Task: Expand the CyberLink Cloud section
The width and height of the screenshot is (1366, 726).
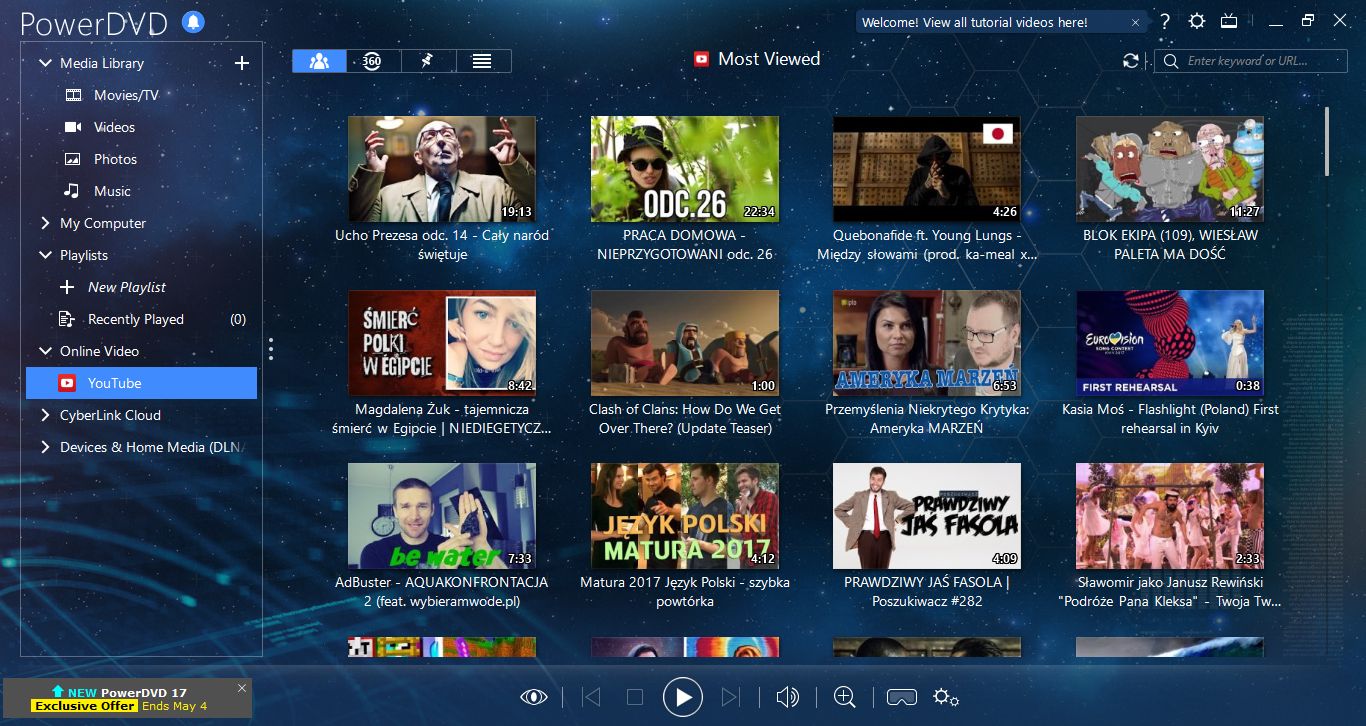Action: coord(45,415)
